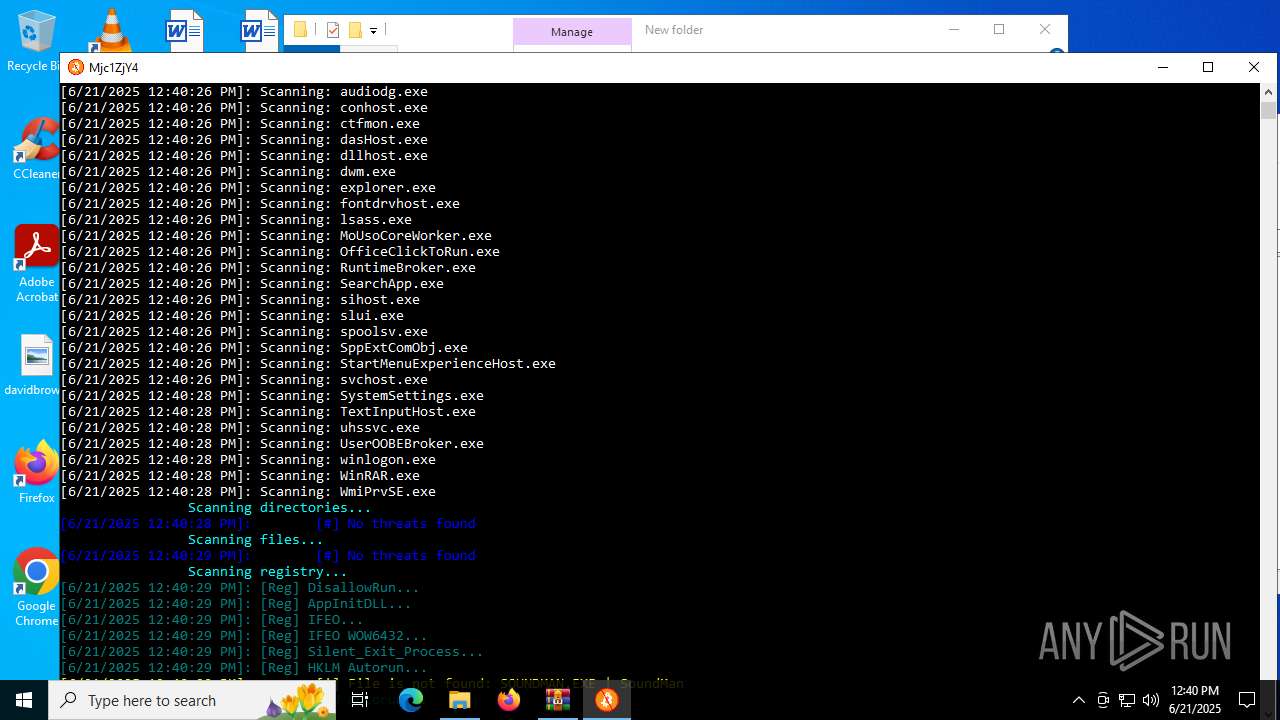This screenshot has width=1280, height=720.
Task: Open the volume control in system tray
Action: point(1151,700)
